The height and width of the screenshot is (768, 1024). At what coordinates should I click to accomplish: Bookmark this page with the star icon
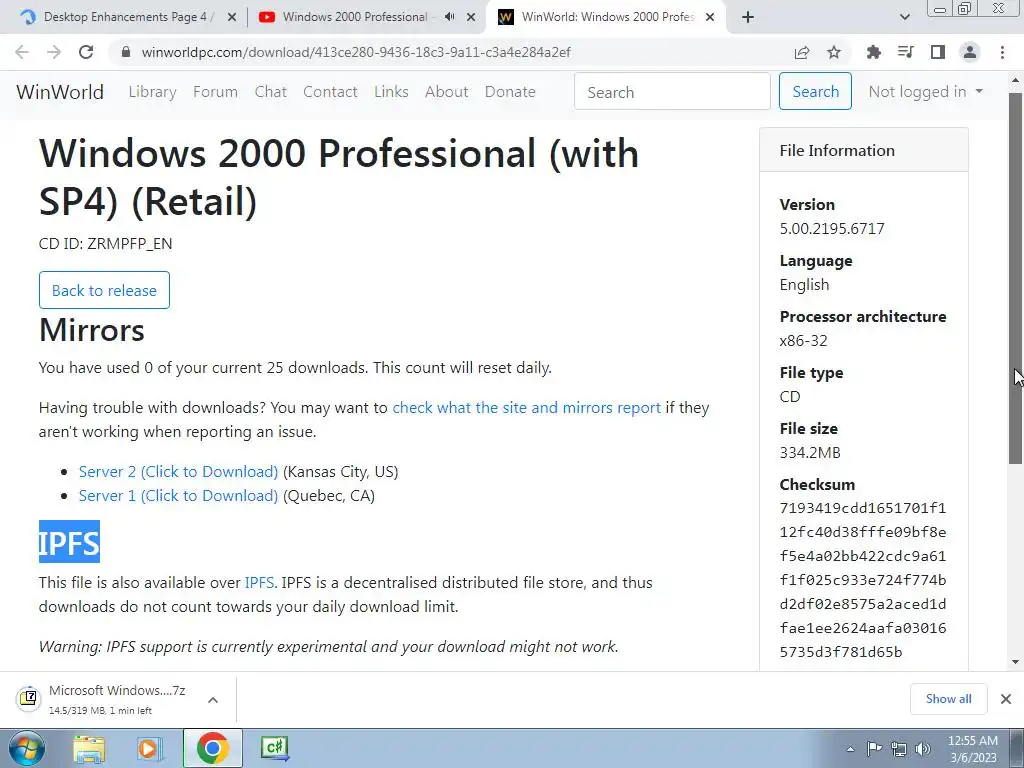click(834, 52)
